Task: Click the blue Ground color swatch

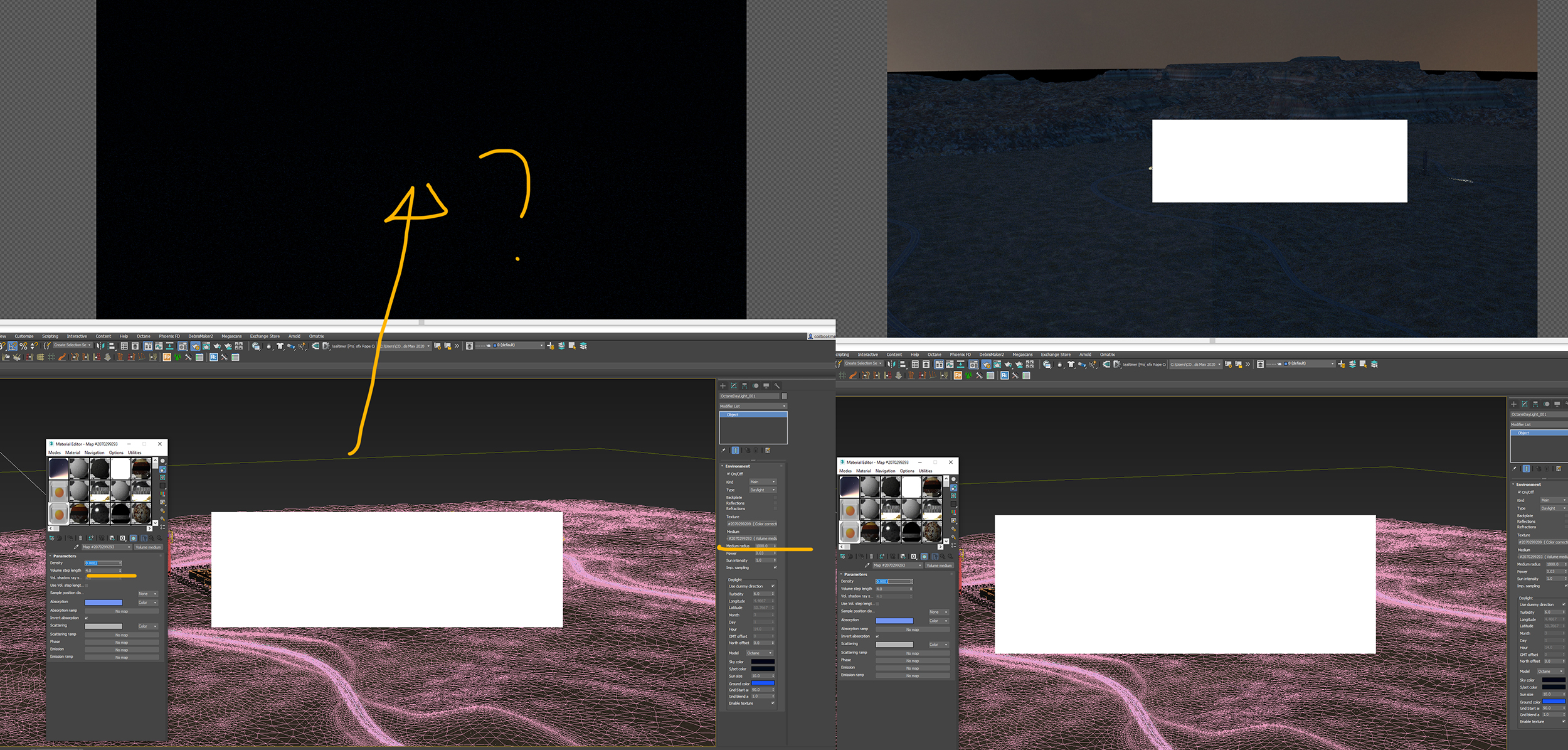Action: click(x=763, y=683)
